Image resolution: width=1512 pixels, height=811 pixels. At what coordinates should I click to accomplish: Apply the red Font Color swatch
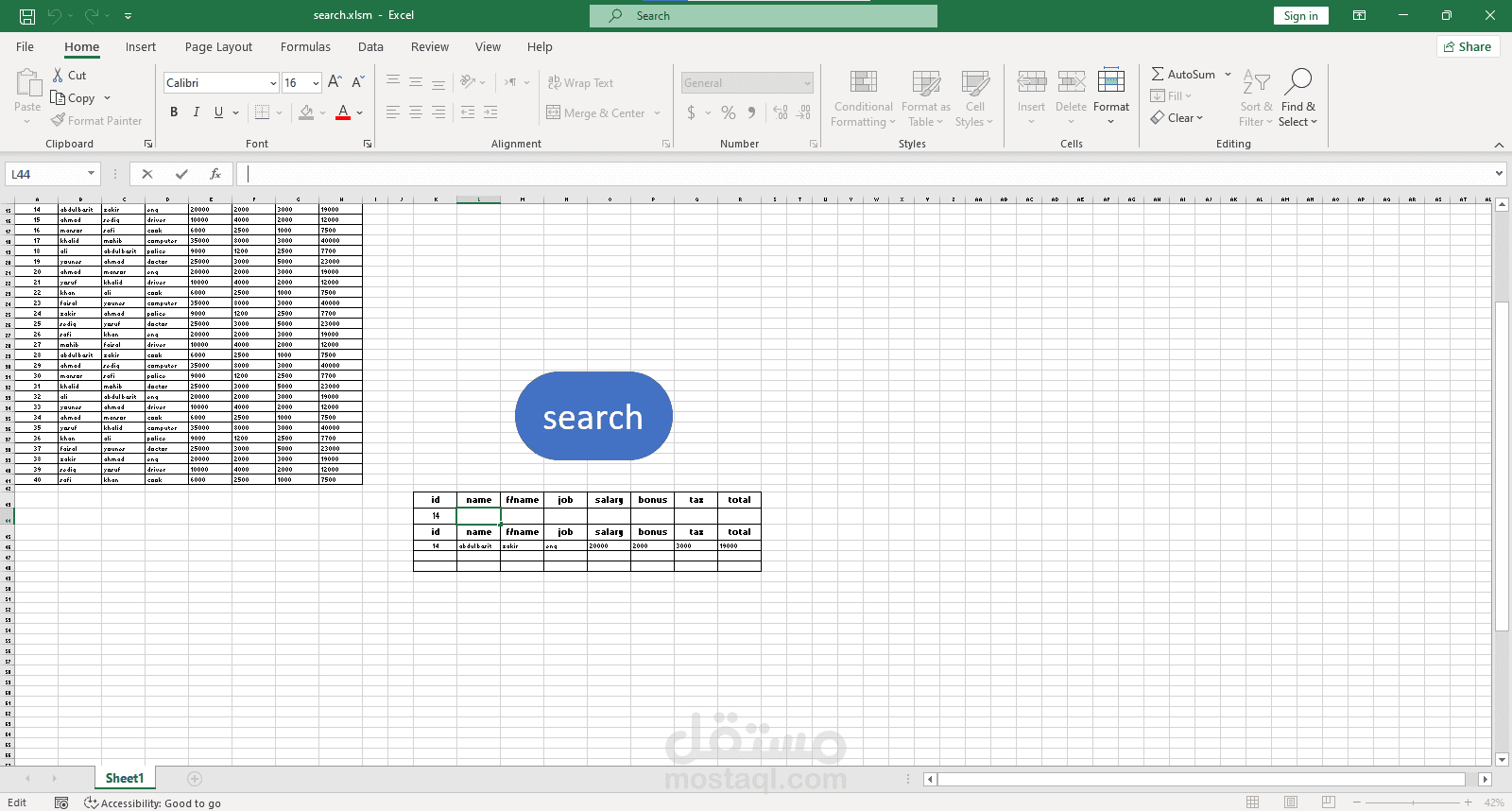343,112
